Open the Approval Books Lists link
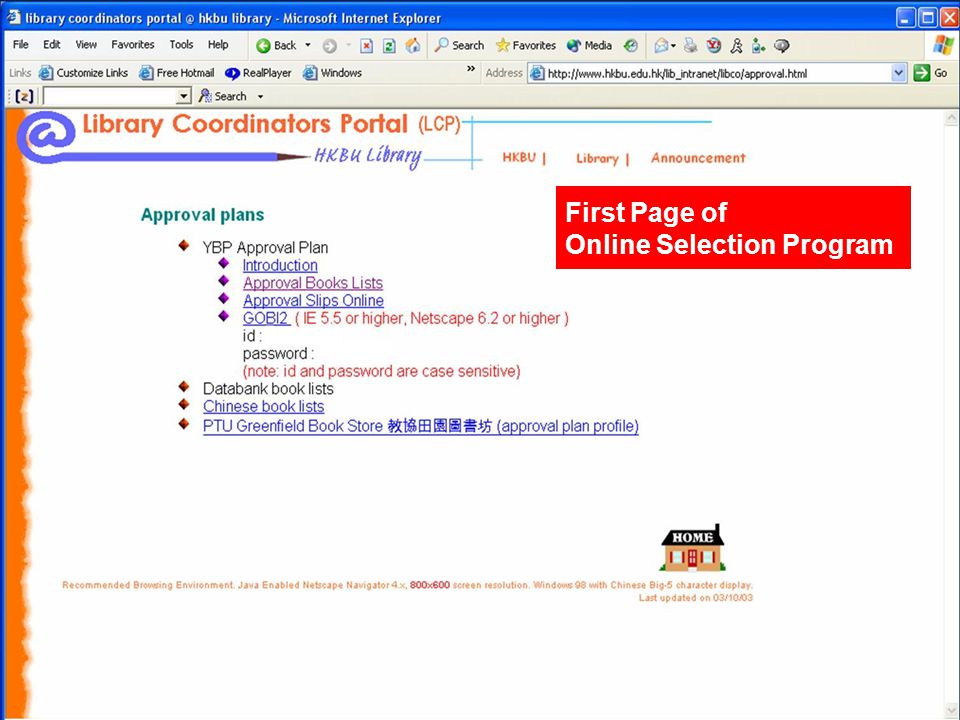The image size is (960, 720). coord(313,283)
